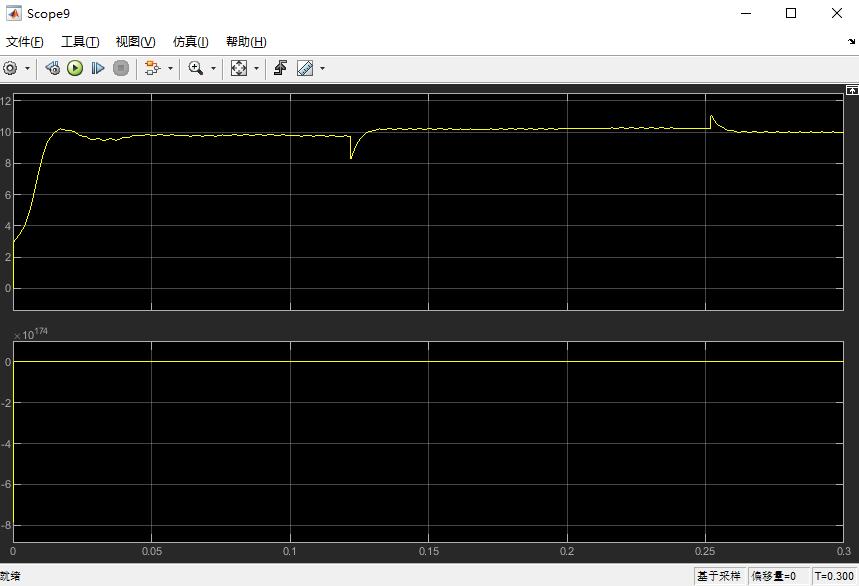Click the 0.3 time axis label

pyautogui.click(x=844, y=551)
